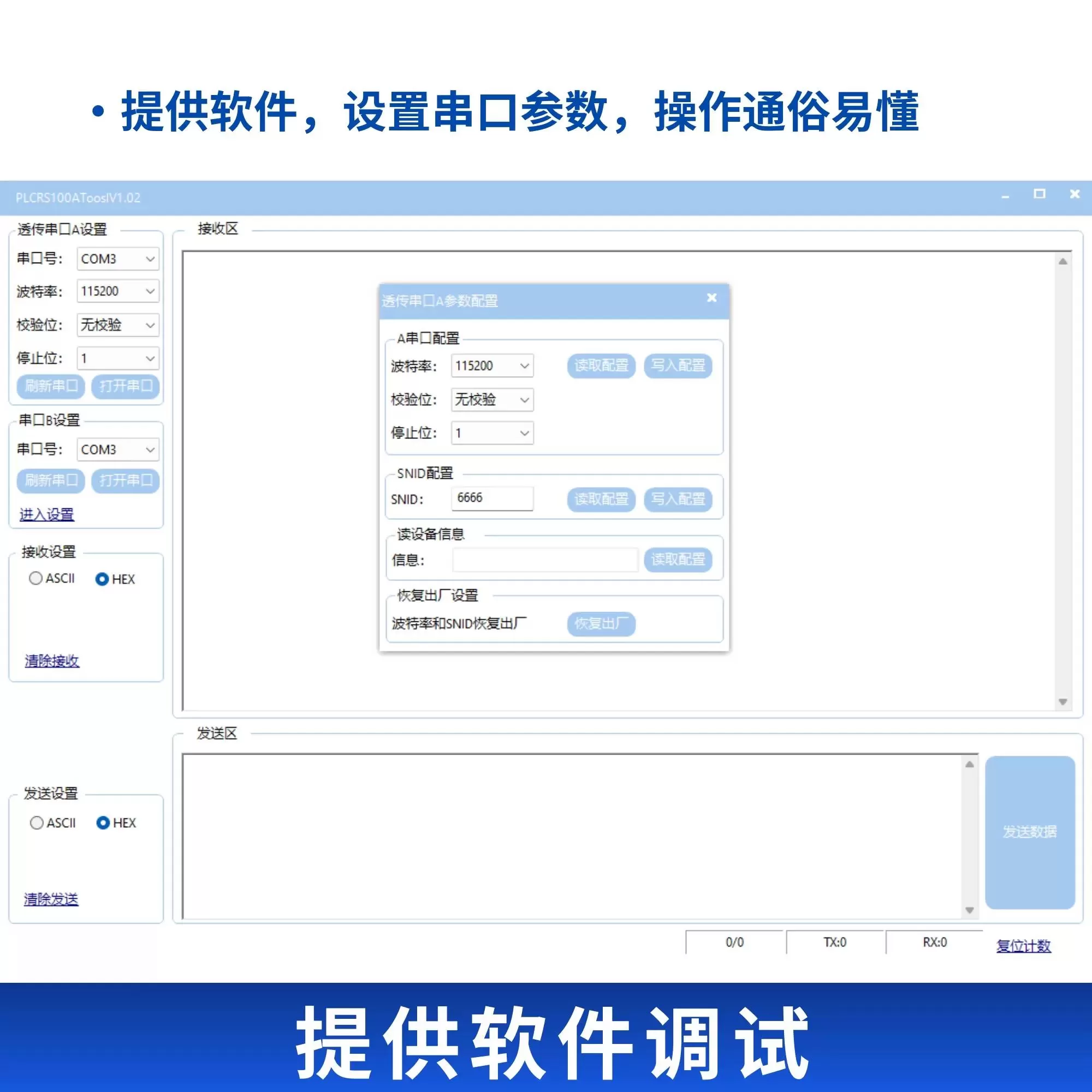Image resolution: width=1092 pixels, height=1092 pixels.
Task: Click 打开串口 button under 串口B设置
Action: tap(126, 481)
